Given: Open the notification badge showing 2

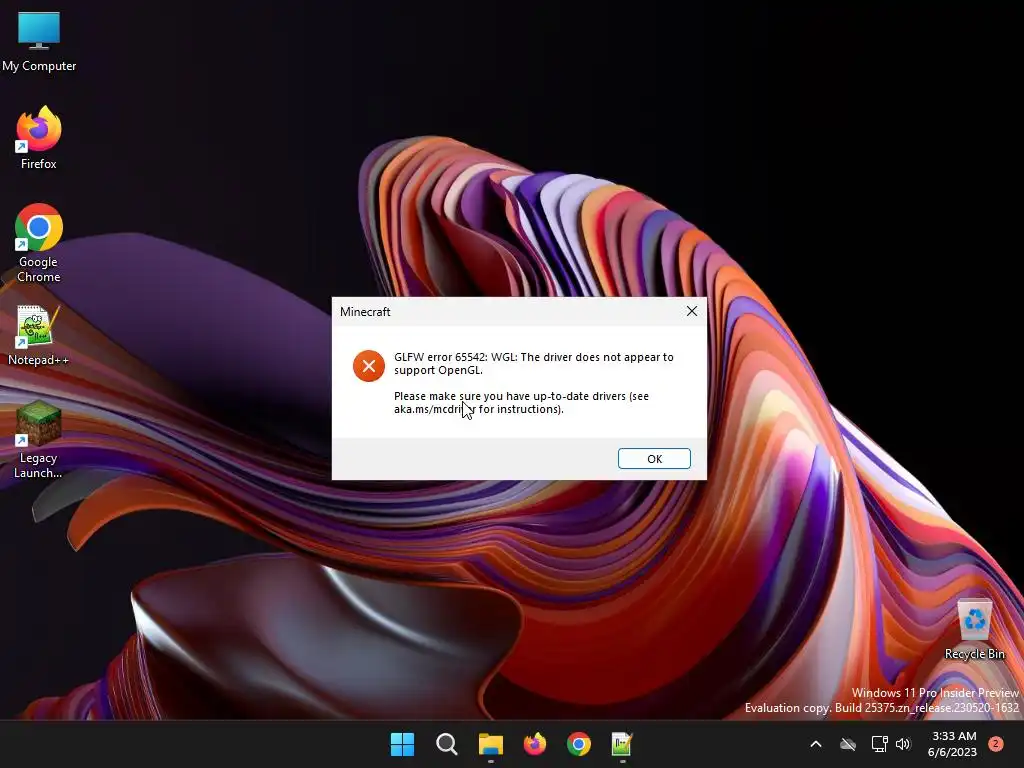Looking at the screenshot, I should tap(995, 744).
